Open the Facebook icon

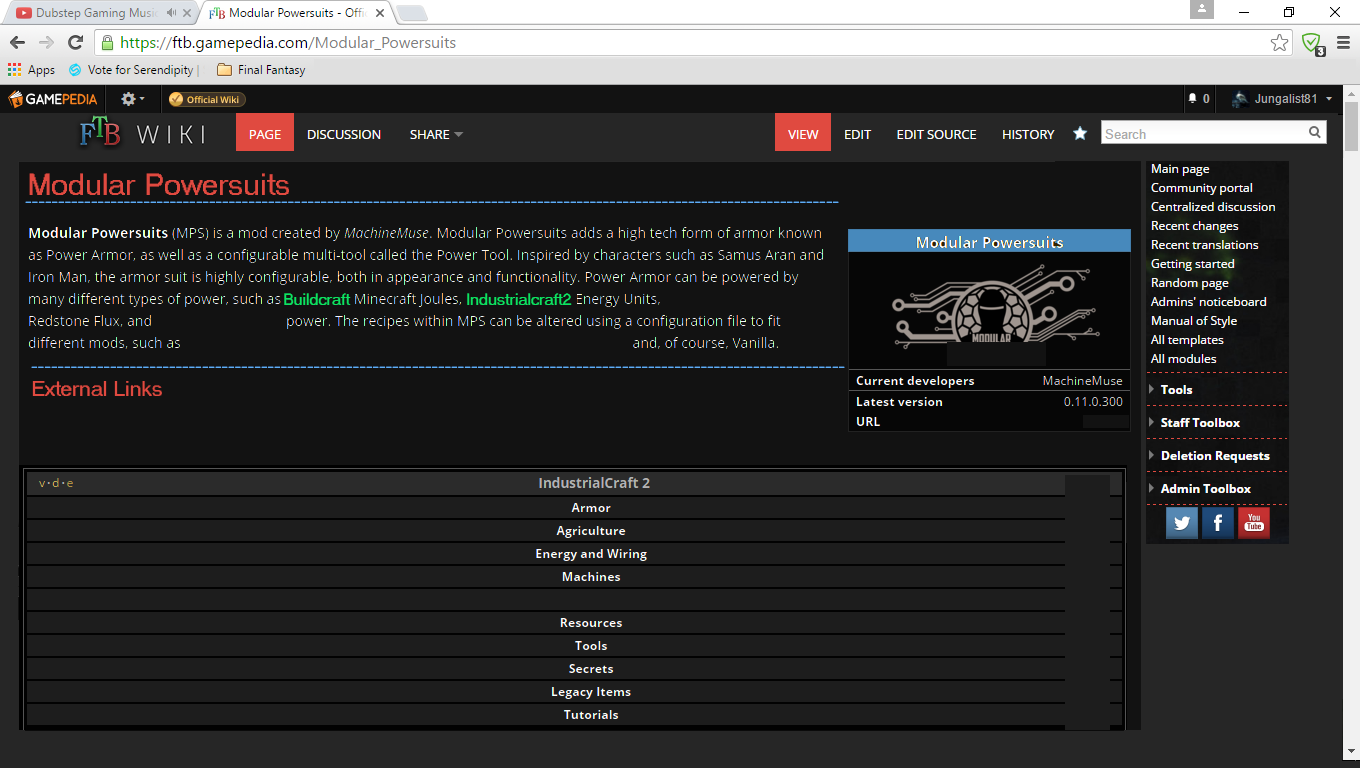(x=1218, y=523)
